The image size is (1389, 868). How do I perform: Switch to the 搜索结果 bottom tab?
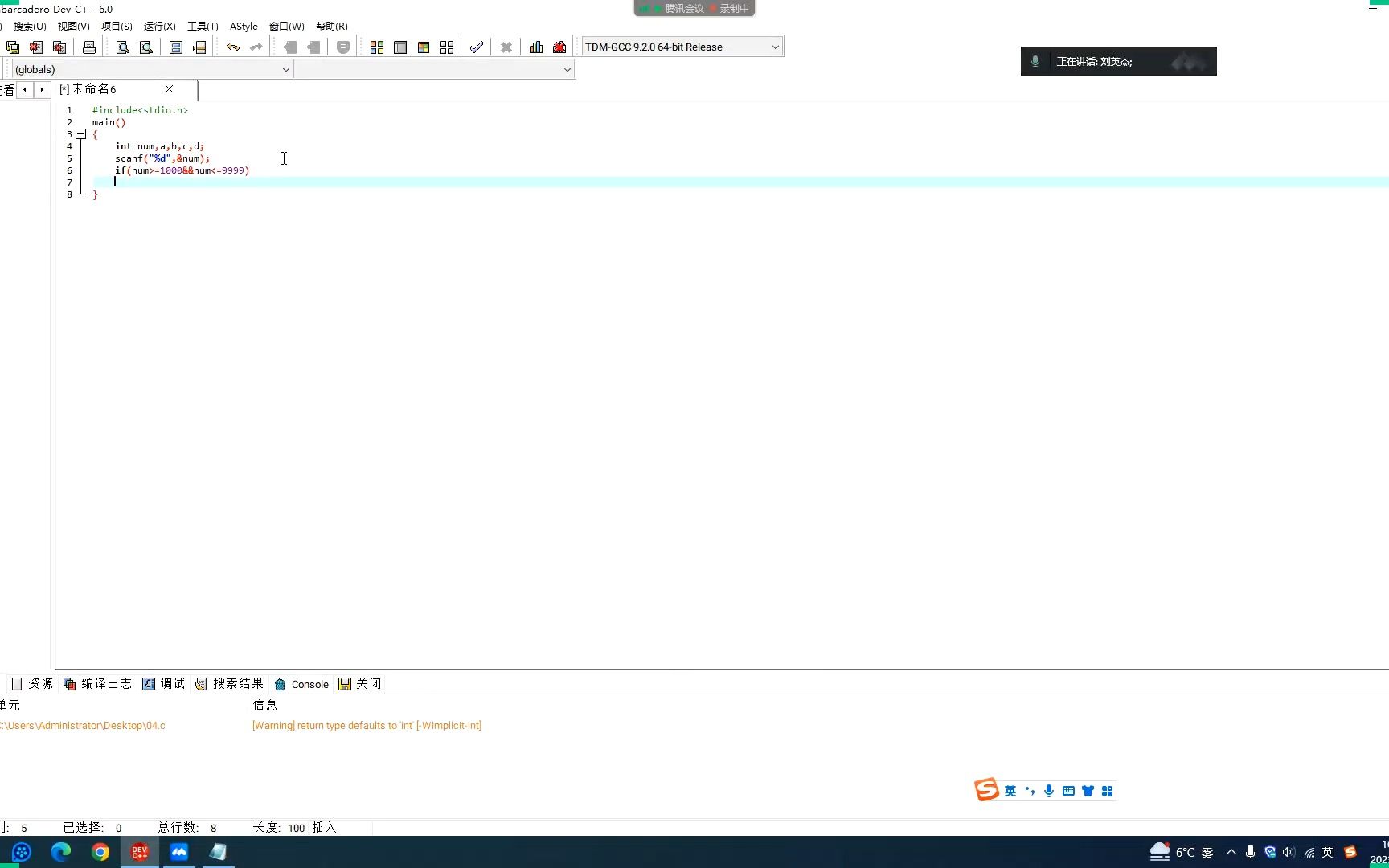pos(230,684)
